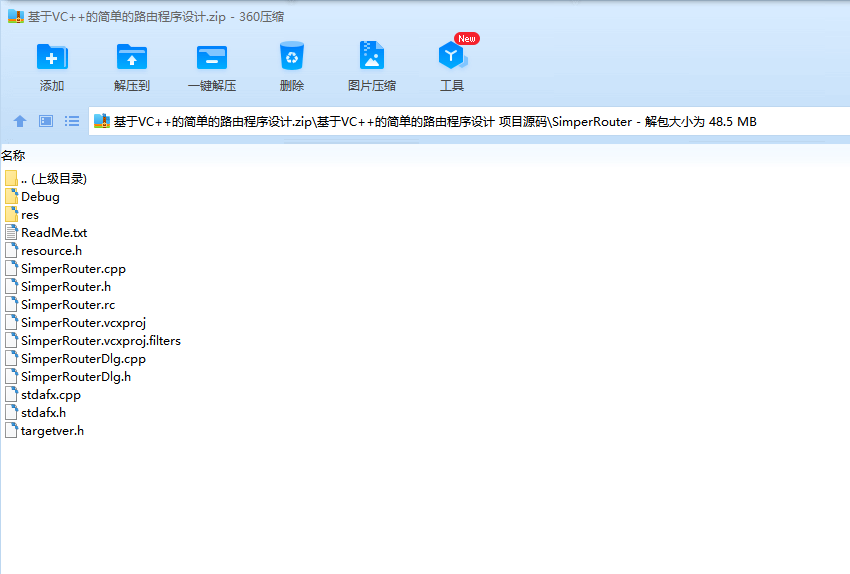Viewport: 850px width, 574px height.
Task: Click the 一键解压 one-click extract icon
Action: click(211, 57)
